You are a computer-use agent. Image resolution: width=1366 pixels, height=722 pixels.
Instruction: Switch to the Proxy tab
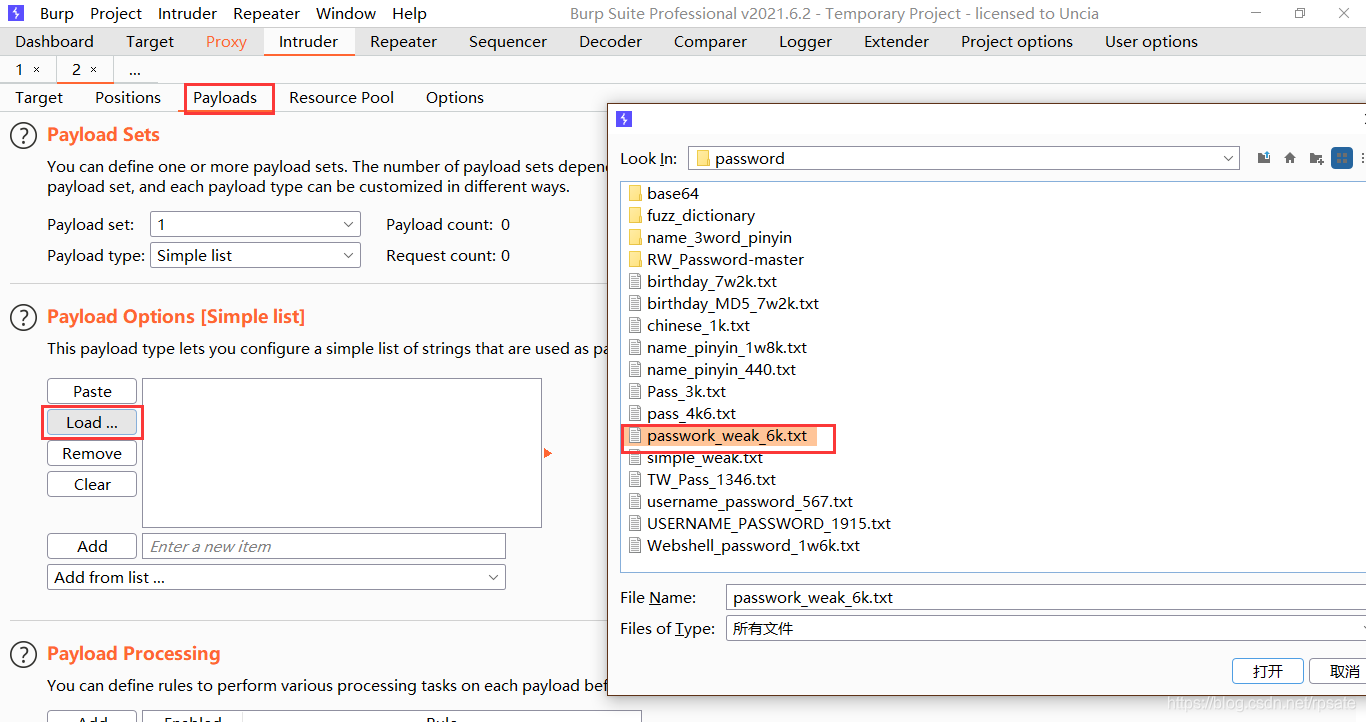tap(226, 41)
